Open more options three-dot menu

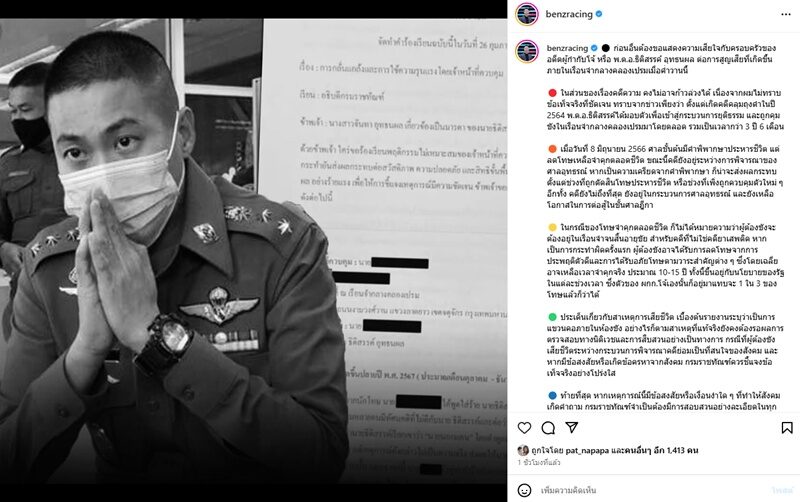pyautogui.click(x=786, y=14)
